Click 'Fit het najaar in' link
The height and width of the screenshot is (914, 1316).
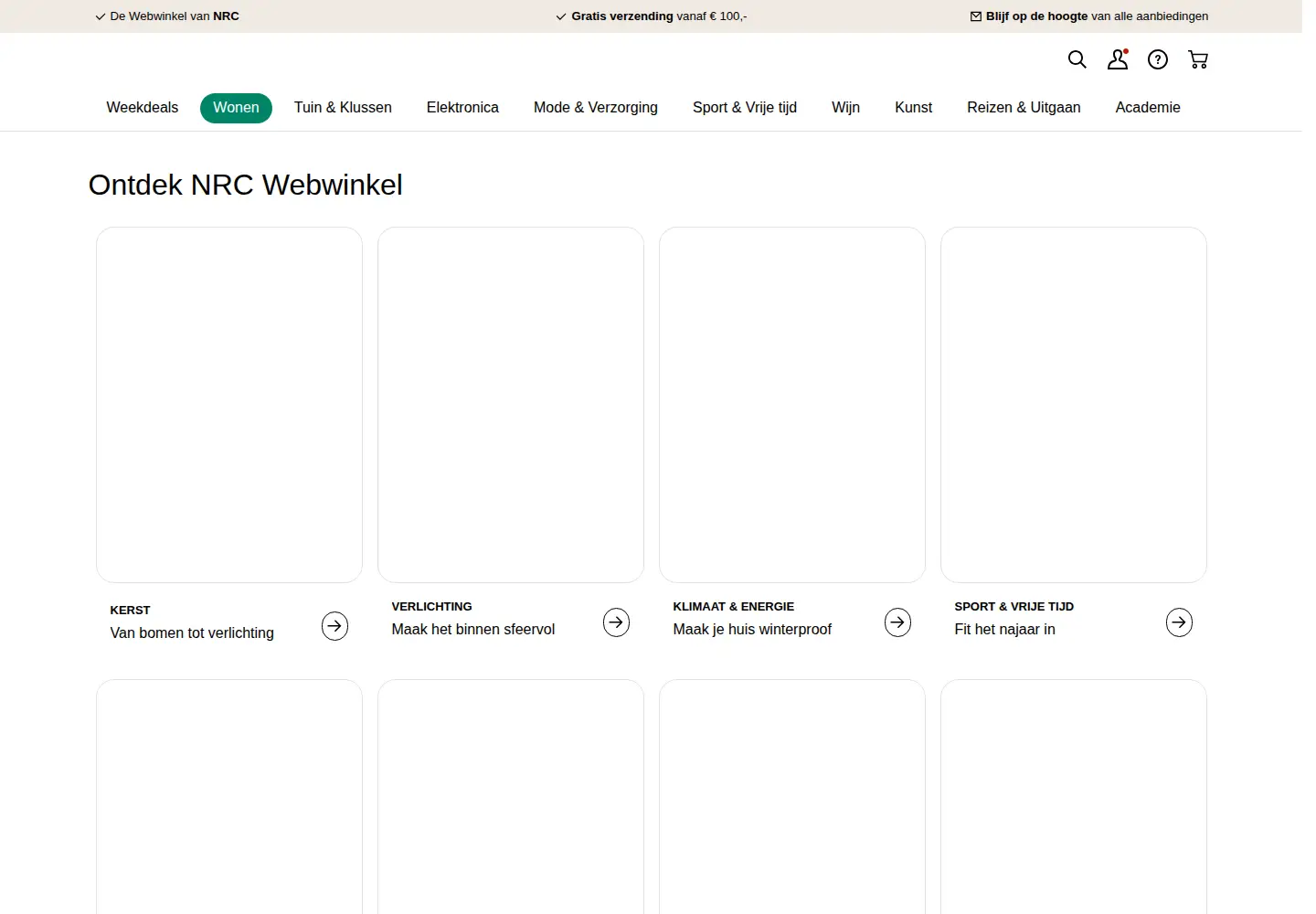(x=1004, y=629)
